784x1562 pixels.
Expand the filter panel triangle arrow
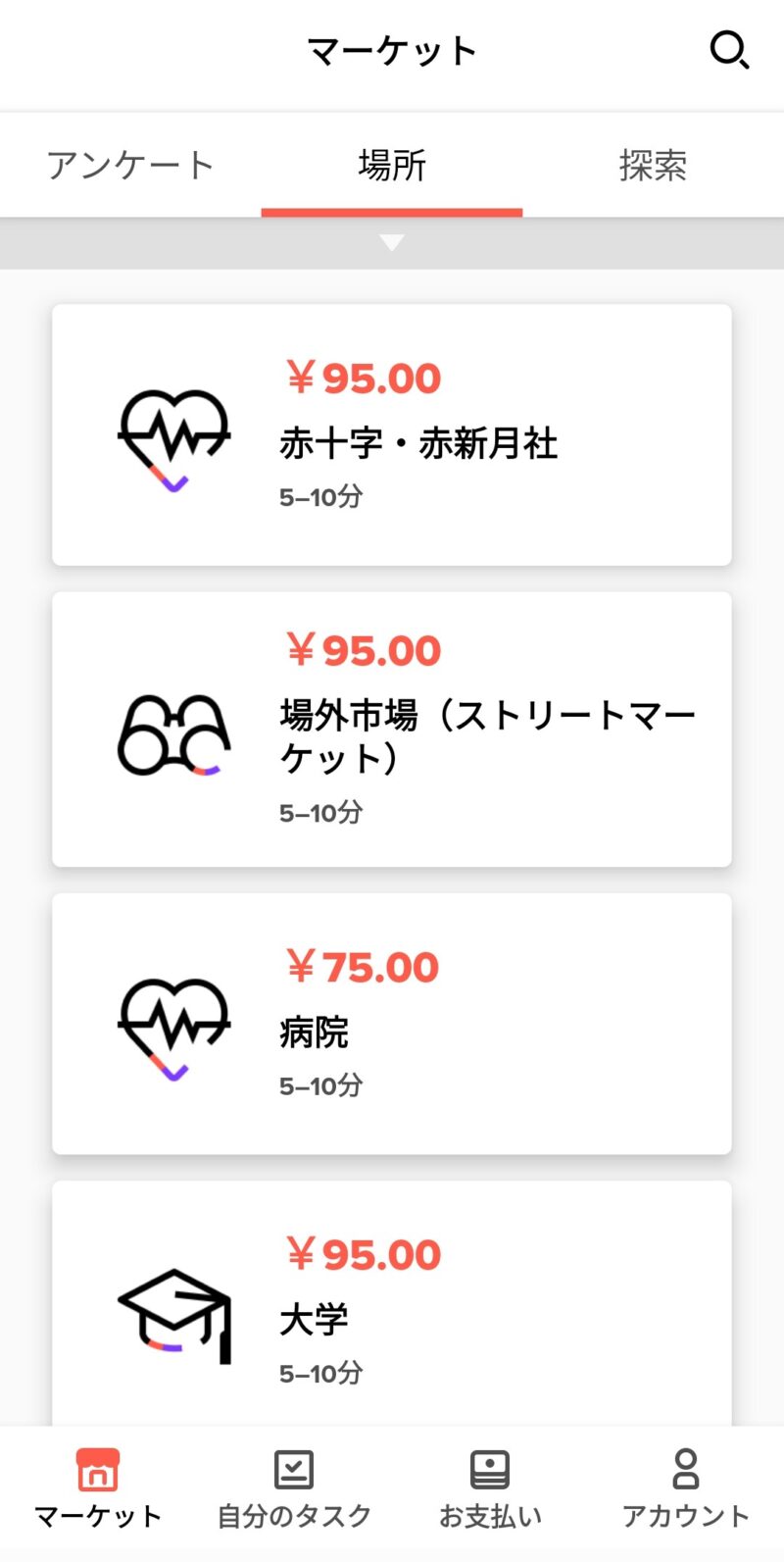[392, 242]
